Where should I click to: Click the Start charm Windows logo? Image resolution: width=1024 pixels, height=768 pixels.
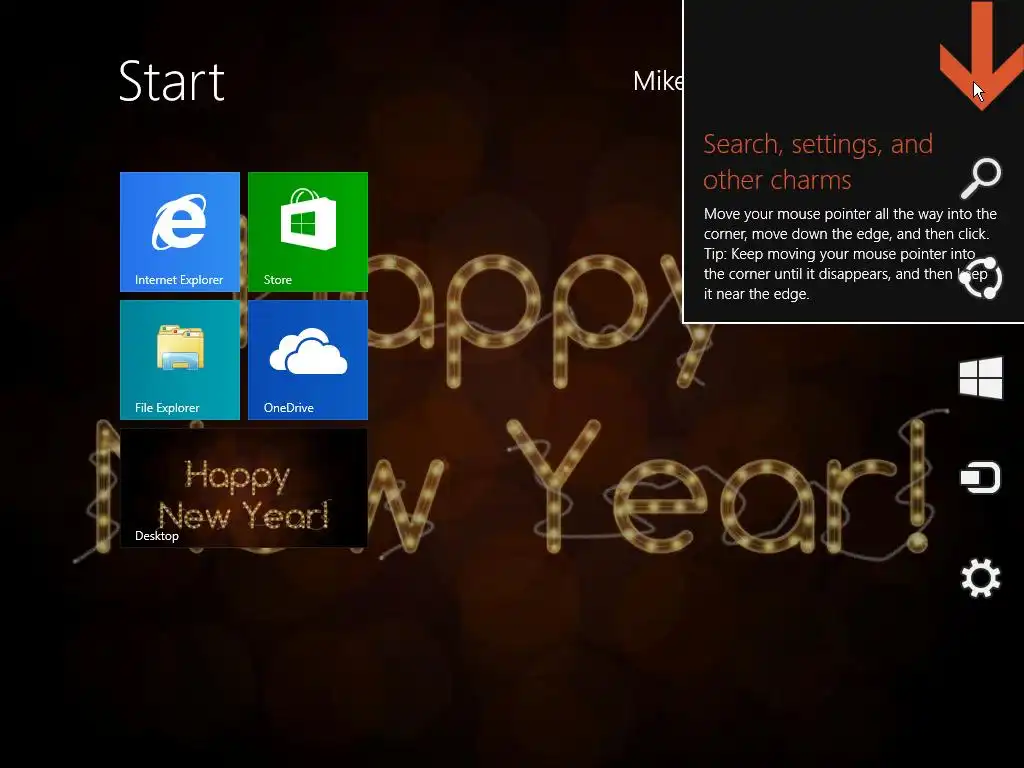[981, 377]
